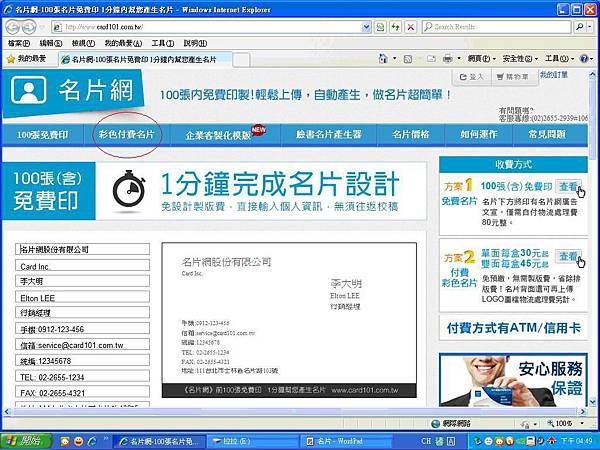600x450 pixels.
Task: Click the 開始 Start button
Action: (26, 441)
